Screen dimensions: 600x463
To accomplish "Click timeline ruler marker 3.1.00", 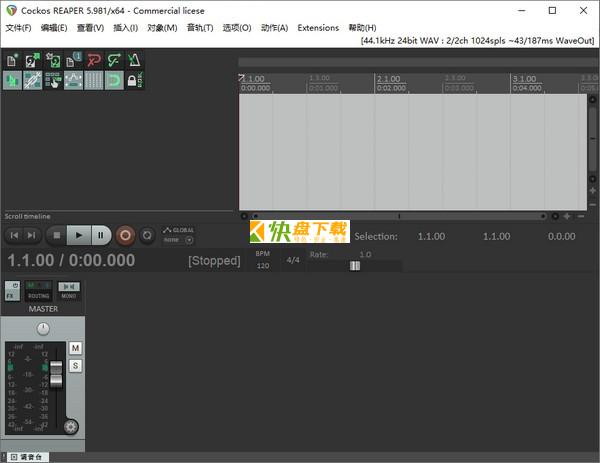I will pyautogui.click(x=524, y=79).
